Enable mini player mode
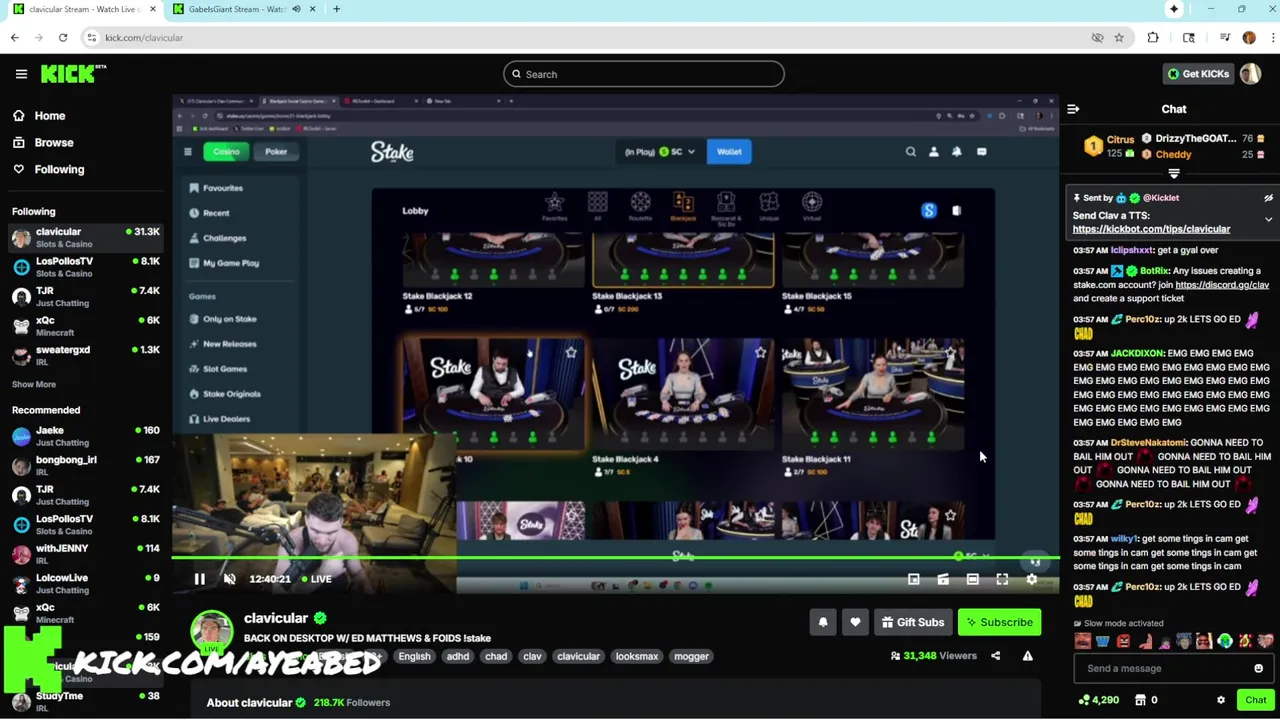 (913, 579)
